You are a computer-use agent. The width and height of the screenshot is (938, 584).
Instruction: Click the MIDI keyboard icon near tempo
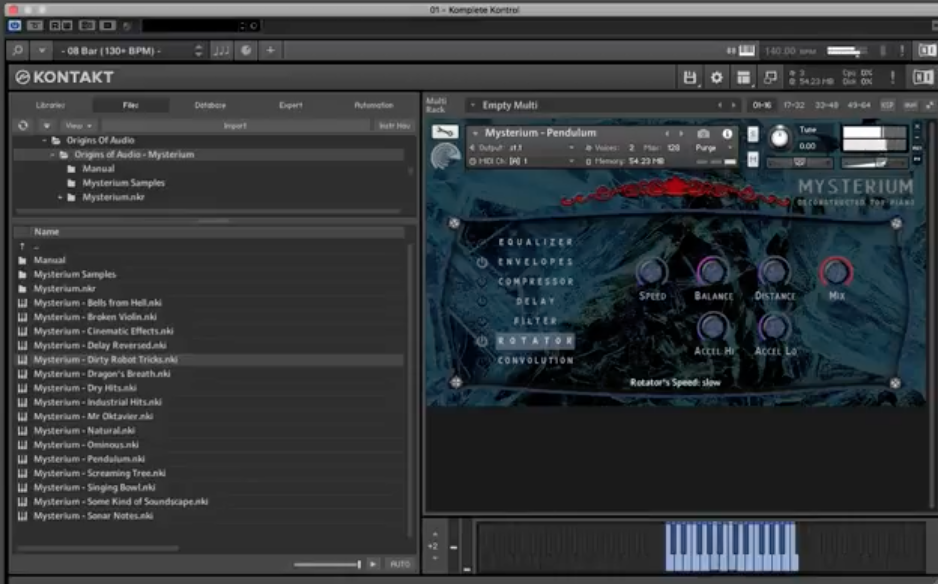click(747, 51)
